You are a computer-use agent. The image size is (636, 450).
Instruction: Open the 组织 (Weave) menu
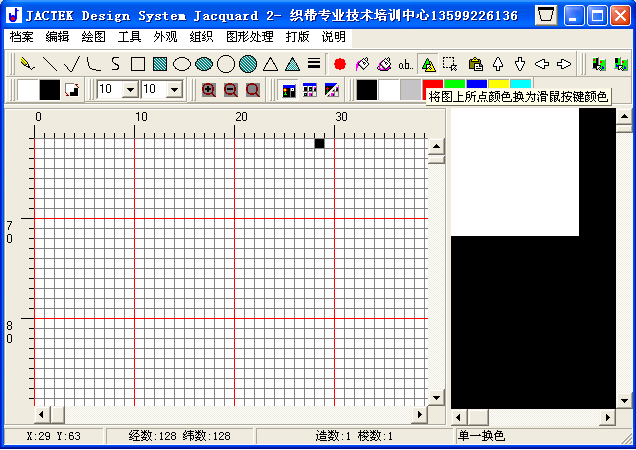pos(201,37)
